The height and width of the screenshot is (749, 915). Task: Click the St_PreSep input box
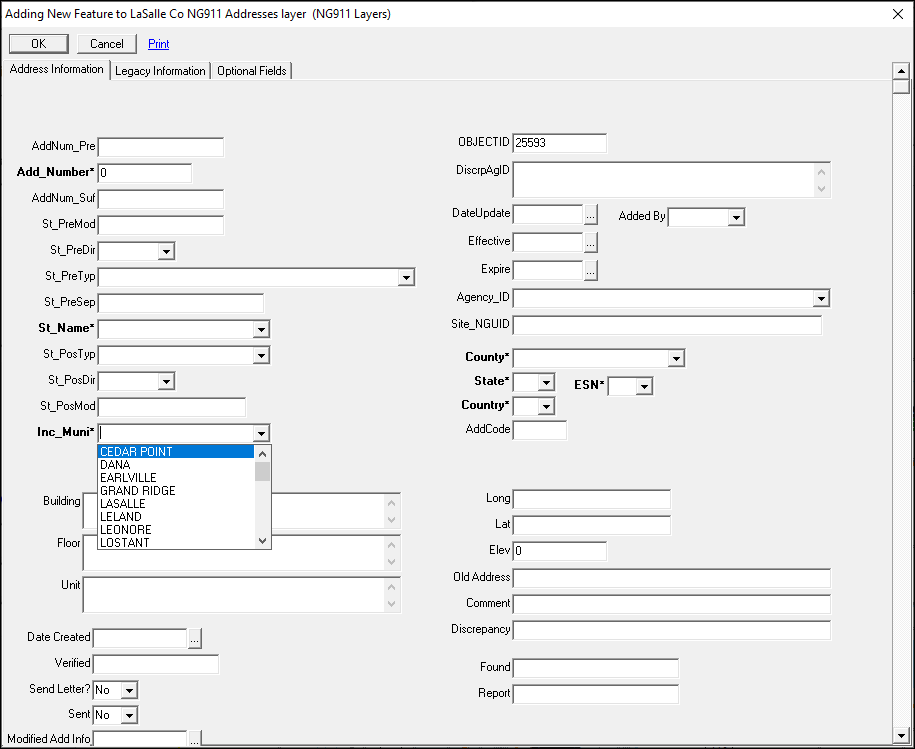pos(181,303)
